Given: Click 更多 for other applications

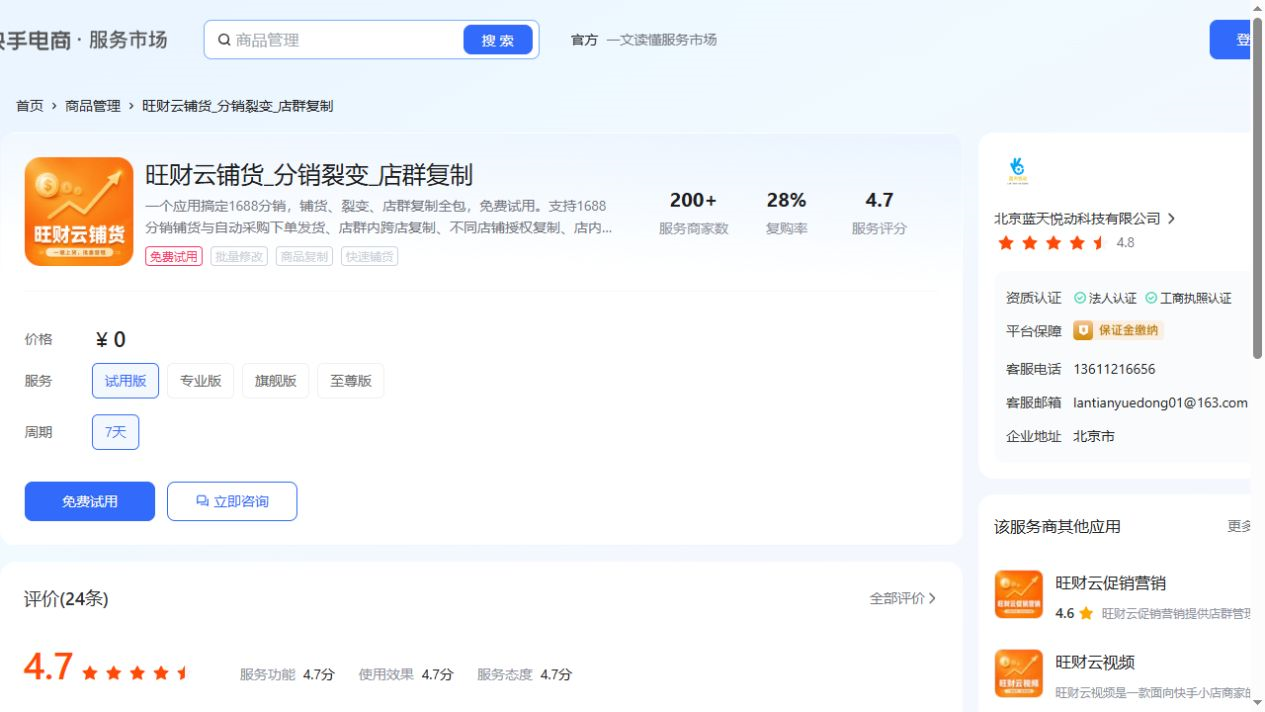Looking at the screenshot, I should (x=1239, y=526).
